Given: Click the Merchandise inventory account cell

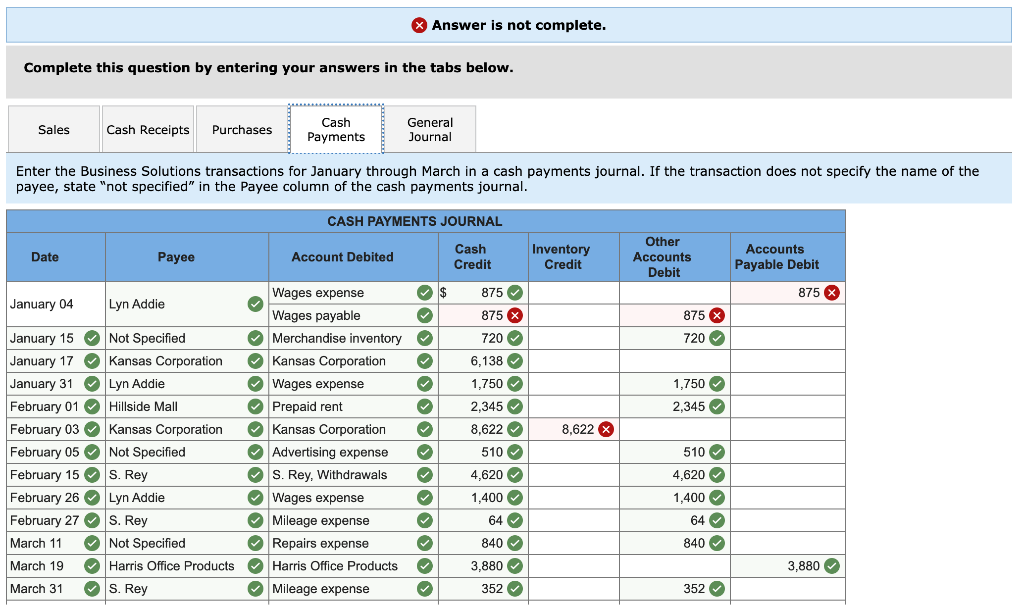Looking at the screenshot, I should (353, 338).
